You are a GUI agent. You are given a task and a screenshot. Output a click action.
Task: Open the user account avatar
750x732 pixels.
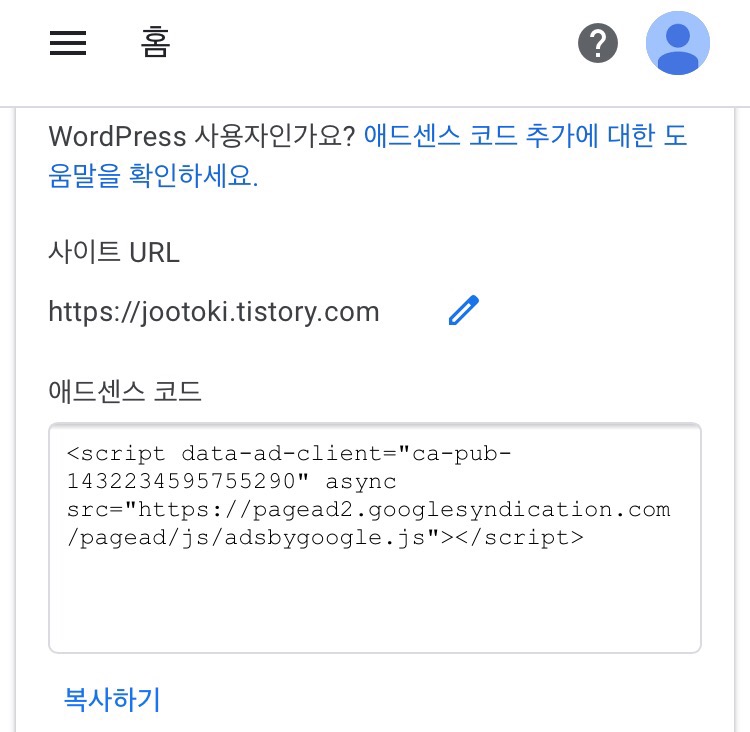(x=678, y=43)
